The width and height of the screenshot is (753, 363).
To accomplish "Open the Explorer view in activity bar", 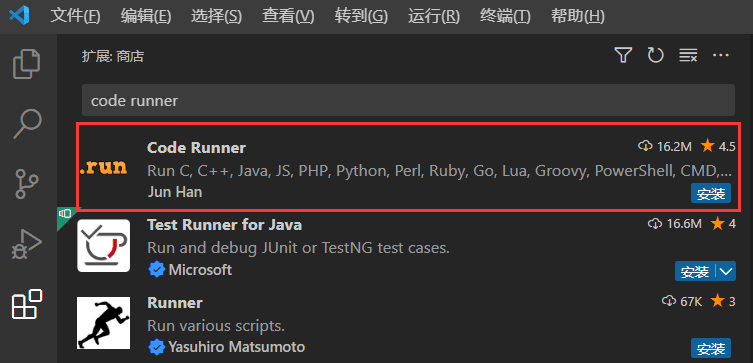I will pyautogui.click(x=27, y=63).
